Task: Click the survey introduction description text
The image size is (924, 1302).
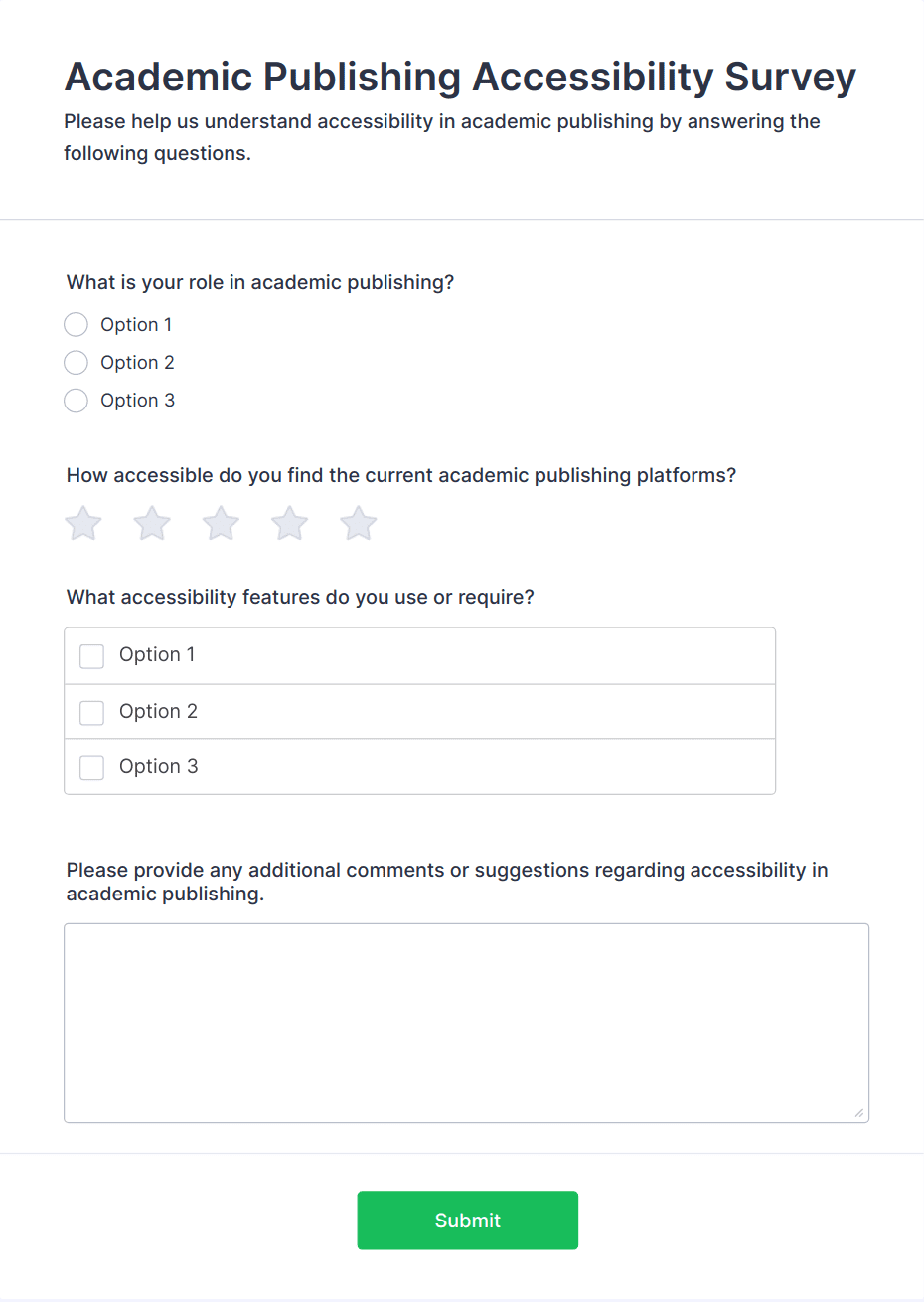Action: [442, 137]
